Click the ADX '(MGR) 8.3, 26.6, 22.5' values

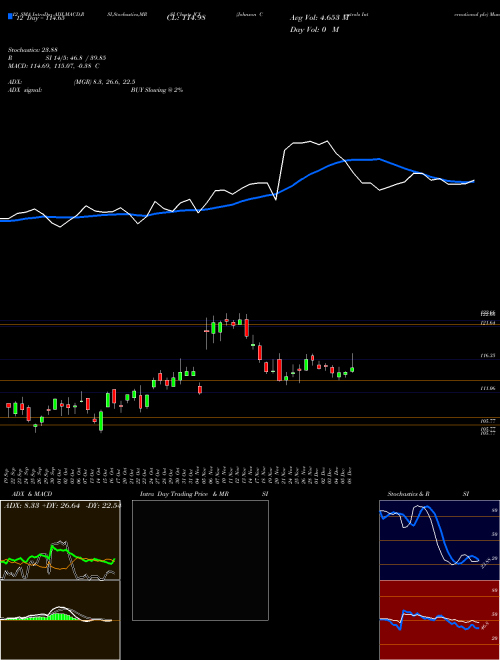(x=104, y=82)
